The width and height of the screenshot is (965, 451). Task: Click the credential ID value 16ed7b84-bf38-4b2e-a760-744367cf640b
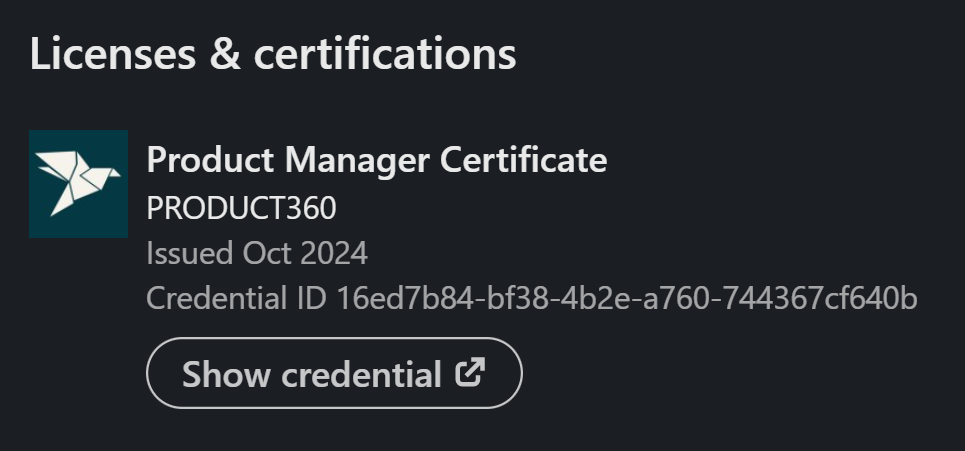(627, 298)
